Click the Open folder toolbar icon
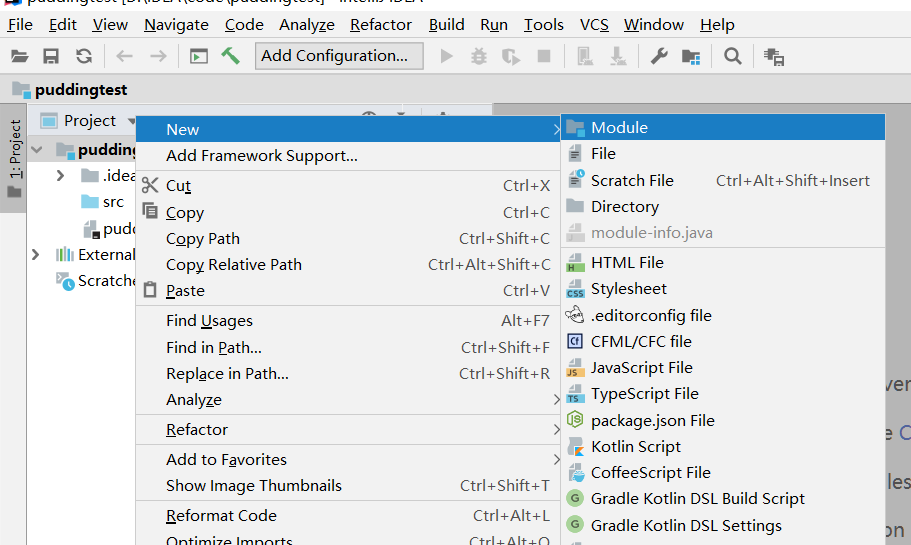Viewport: 911px width, 545px height. pos(20,56)
